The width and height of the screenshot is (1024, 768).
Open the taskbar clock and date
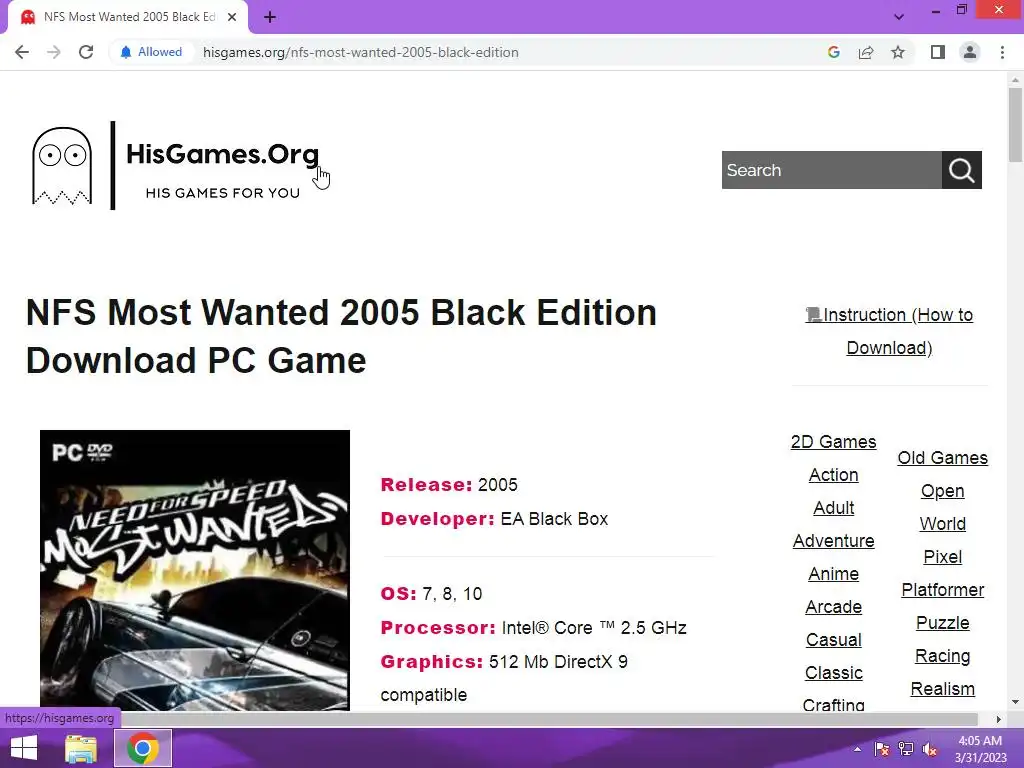pos(980,749)
